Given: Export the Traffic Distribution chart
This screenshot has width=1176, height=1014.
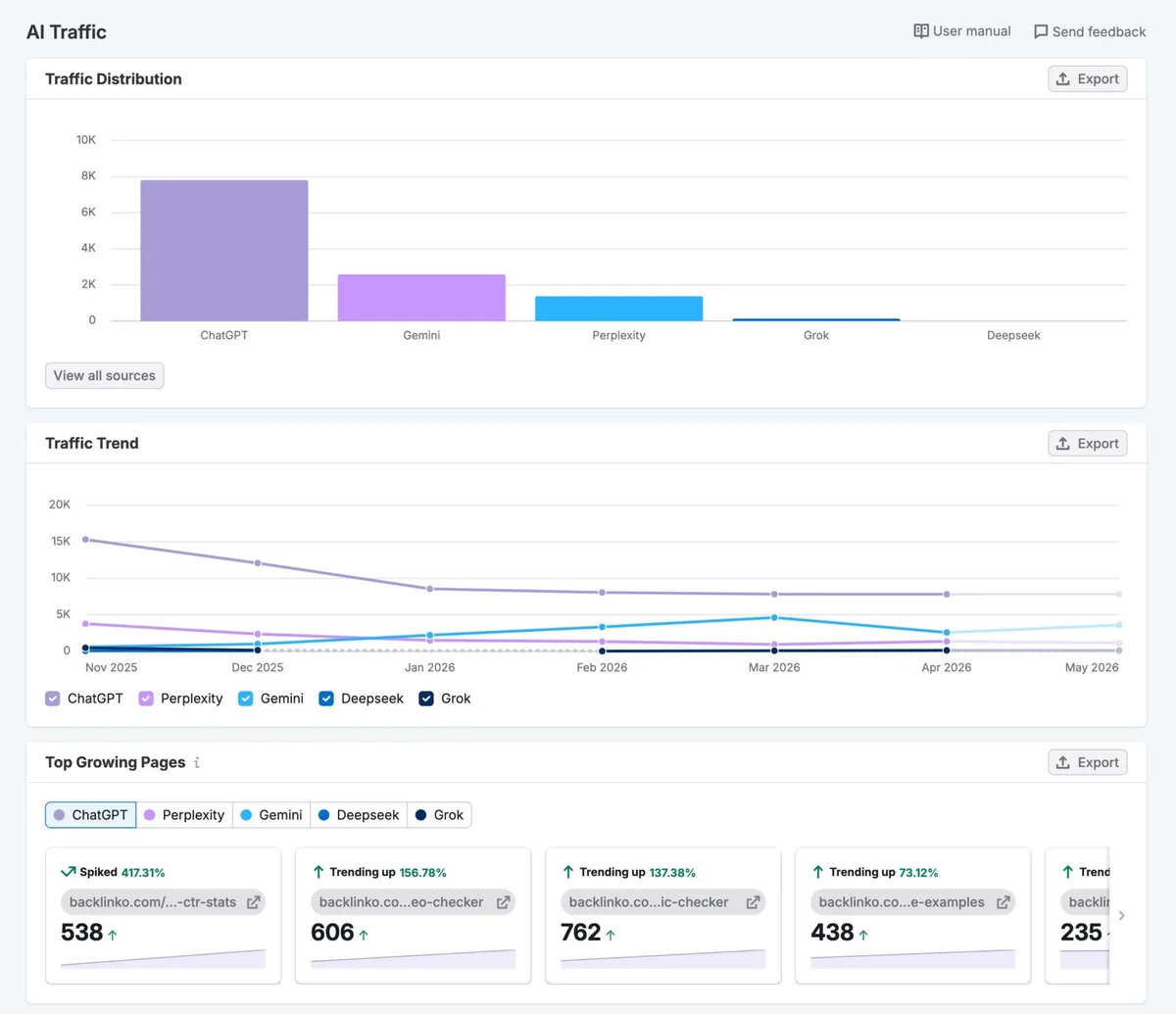Looking at the screenshot, I should pyautogui.click(x=1088, y=79).
